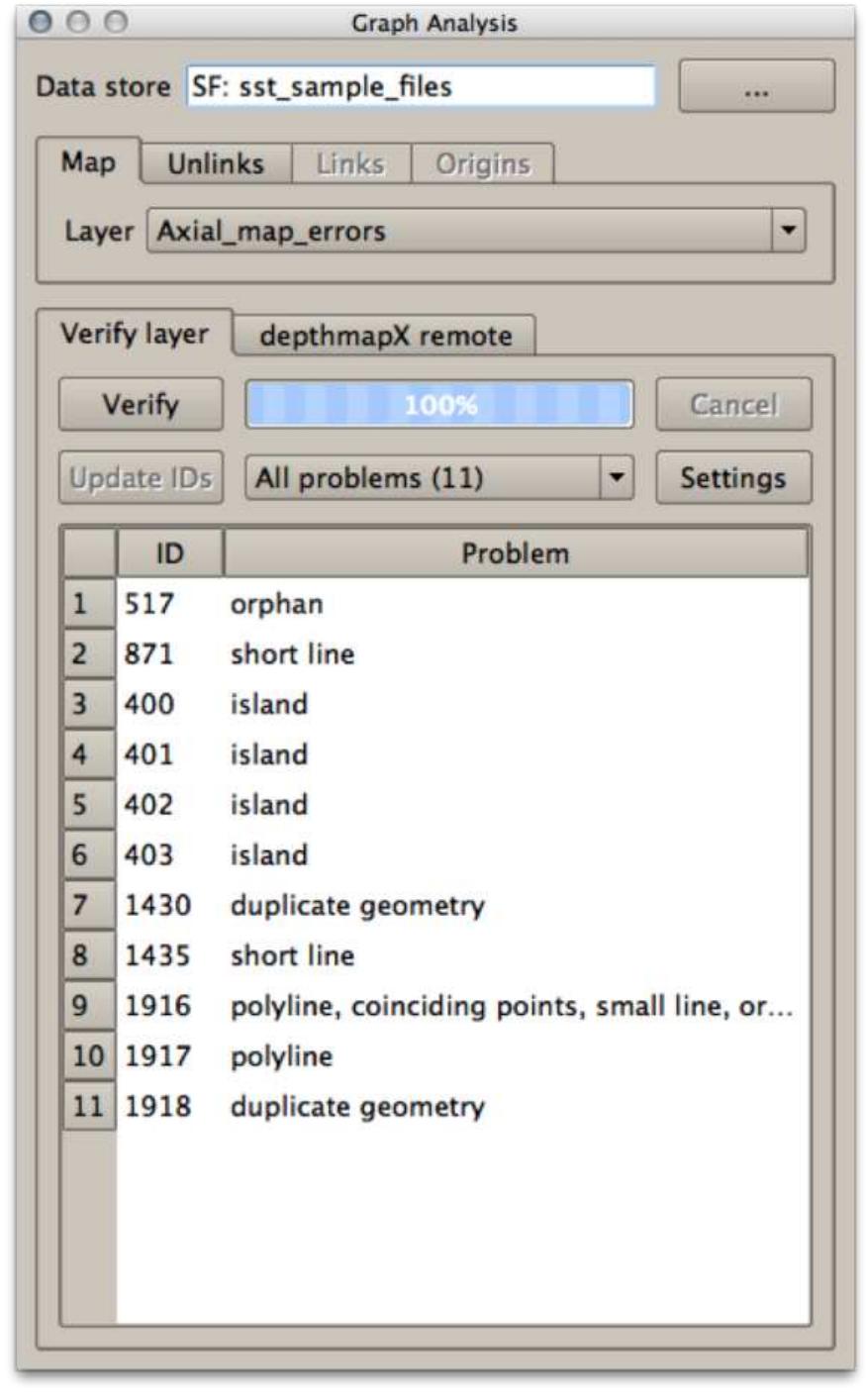This screenshot has width=866, height=1400.
Task: Click the Verify button
Action: point(141,404)
